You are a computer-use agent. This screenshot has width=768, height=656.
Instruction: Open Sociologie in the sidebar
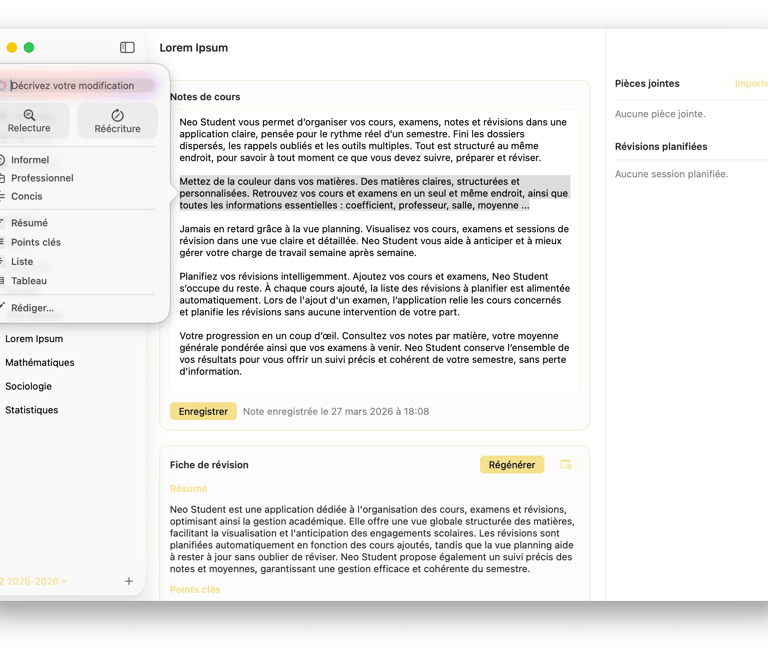(x=28, y=386)
